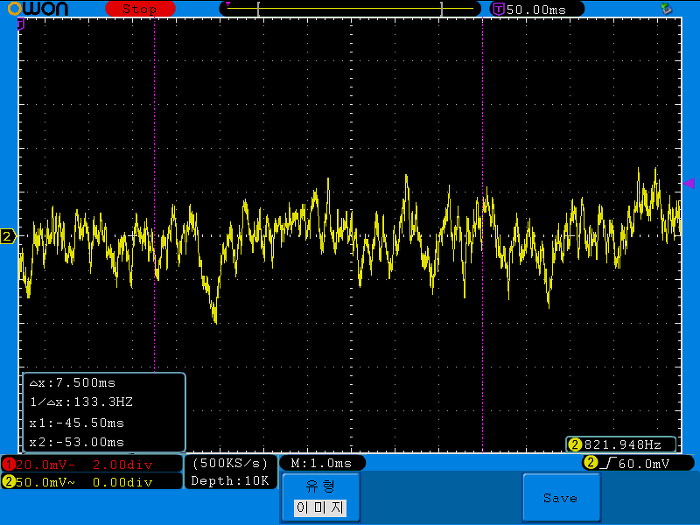Click the x1:-45.50ms cursor value
700x525 pixels.
click(77, 422)
